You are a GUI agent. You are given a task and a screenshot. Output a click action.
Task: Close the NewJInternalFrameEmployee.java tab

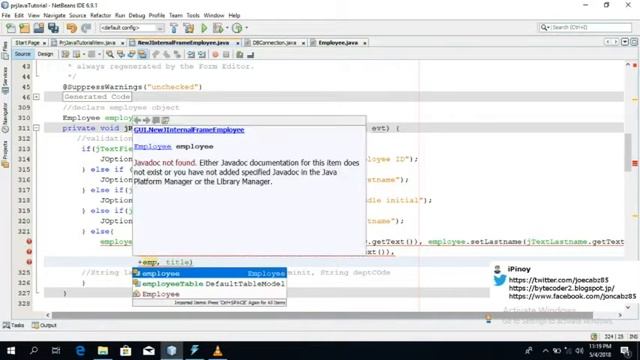point(238,43)
